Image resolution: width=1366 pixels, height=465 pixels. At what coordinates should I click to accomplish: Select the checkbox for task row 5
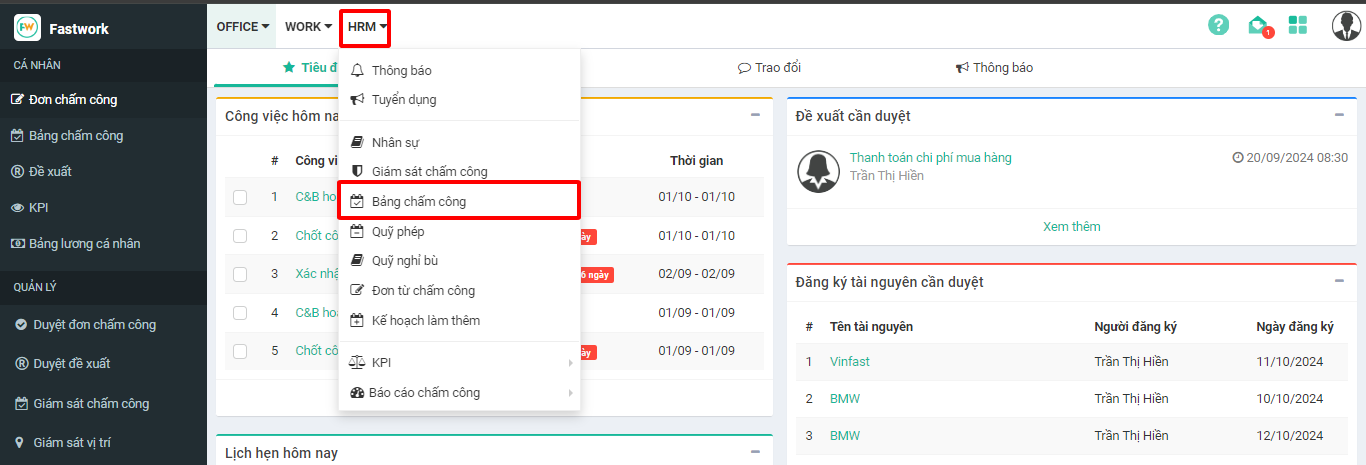(x=240, y=351)
